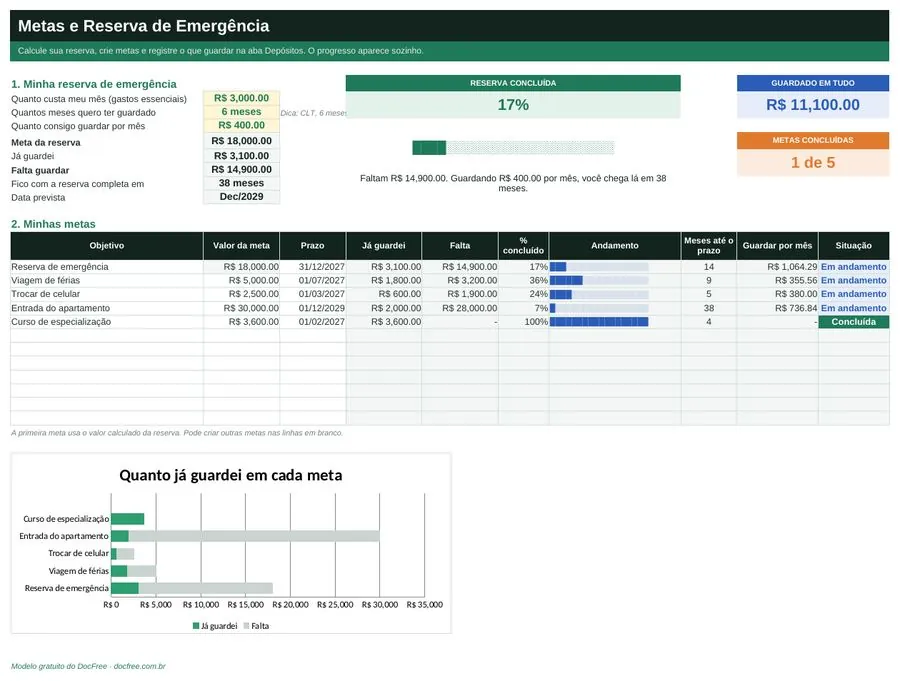
Task: Click the 'Minhas metas' section heading
Action: tap(53, 224)
